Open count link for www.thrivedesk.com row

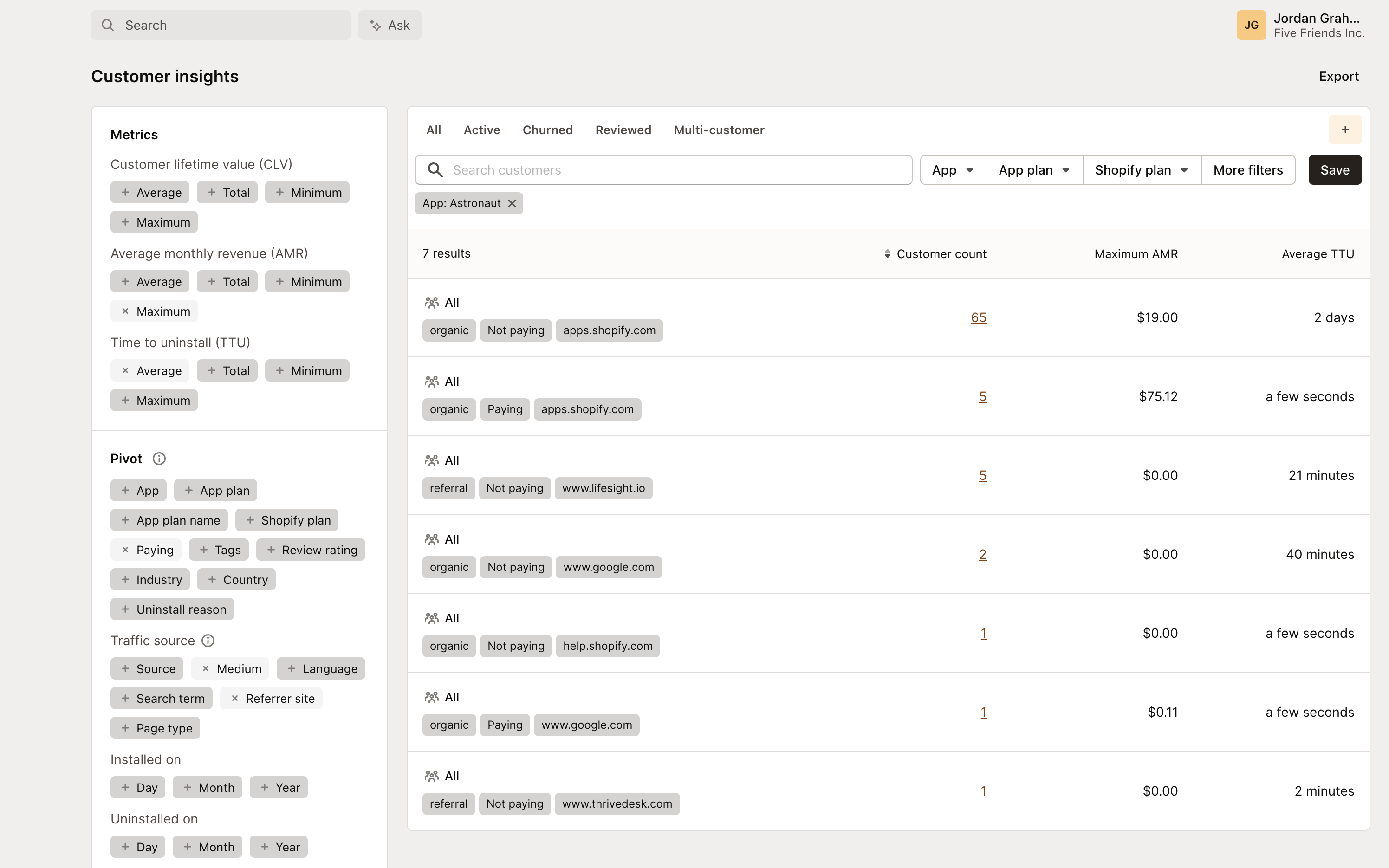point(984,791)
